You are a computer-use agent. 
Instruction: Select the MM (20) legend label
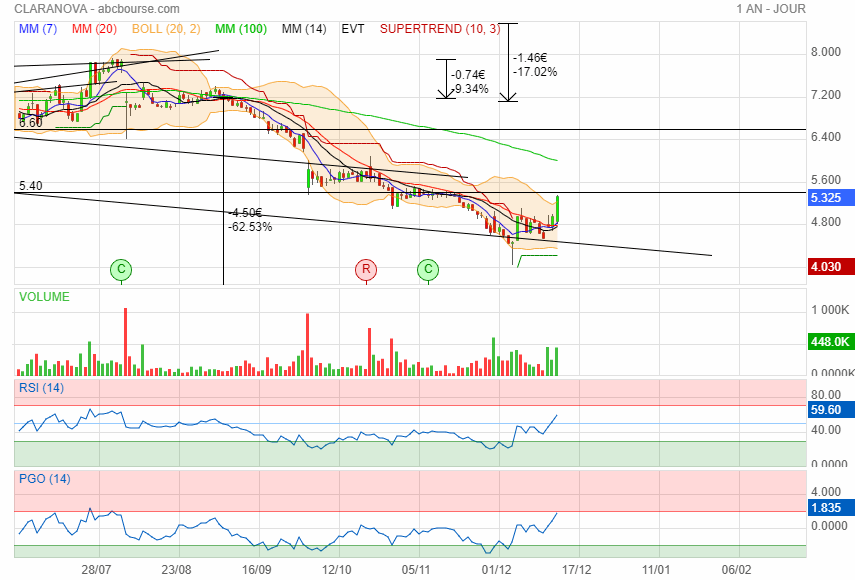[94, 29]
